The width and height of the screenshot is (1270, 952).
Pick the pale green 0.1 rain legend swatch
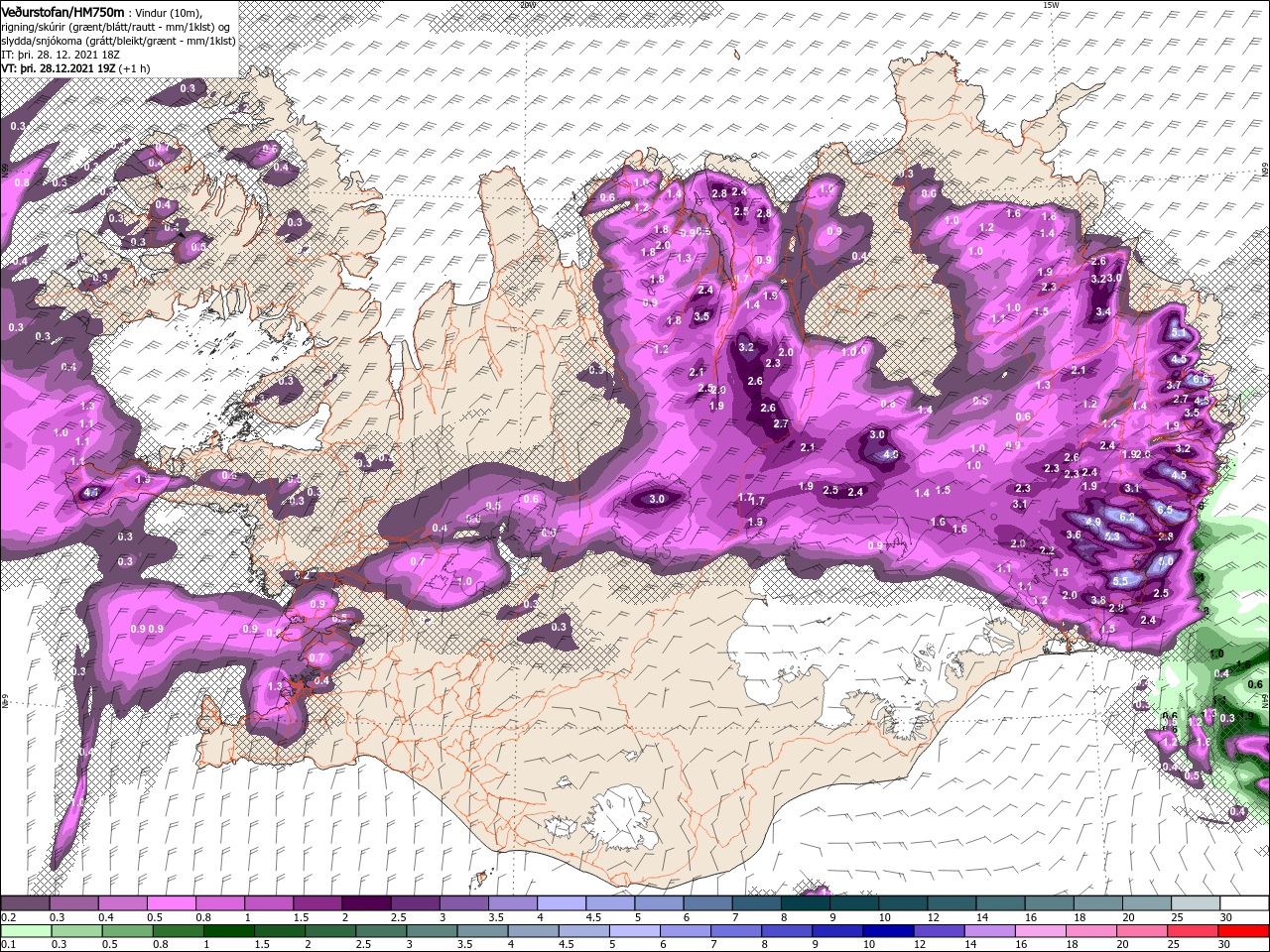click(x=25, y=931)
